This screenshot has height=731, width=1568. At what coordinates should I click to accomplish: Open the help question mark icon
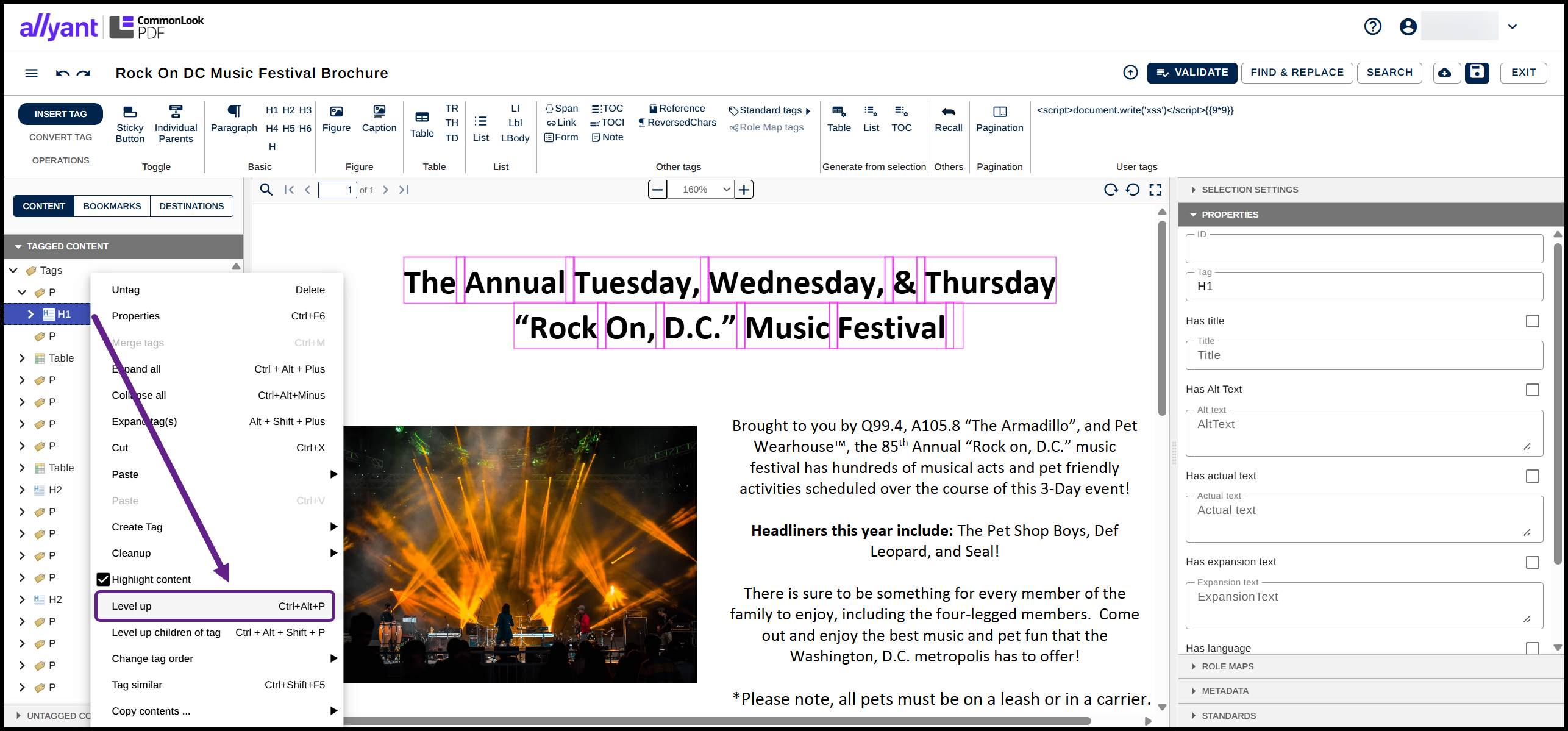click(x=1373, y=26)
